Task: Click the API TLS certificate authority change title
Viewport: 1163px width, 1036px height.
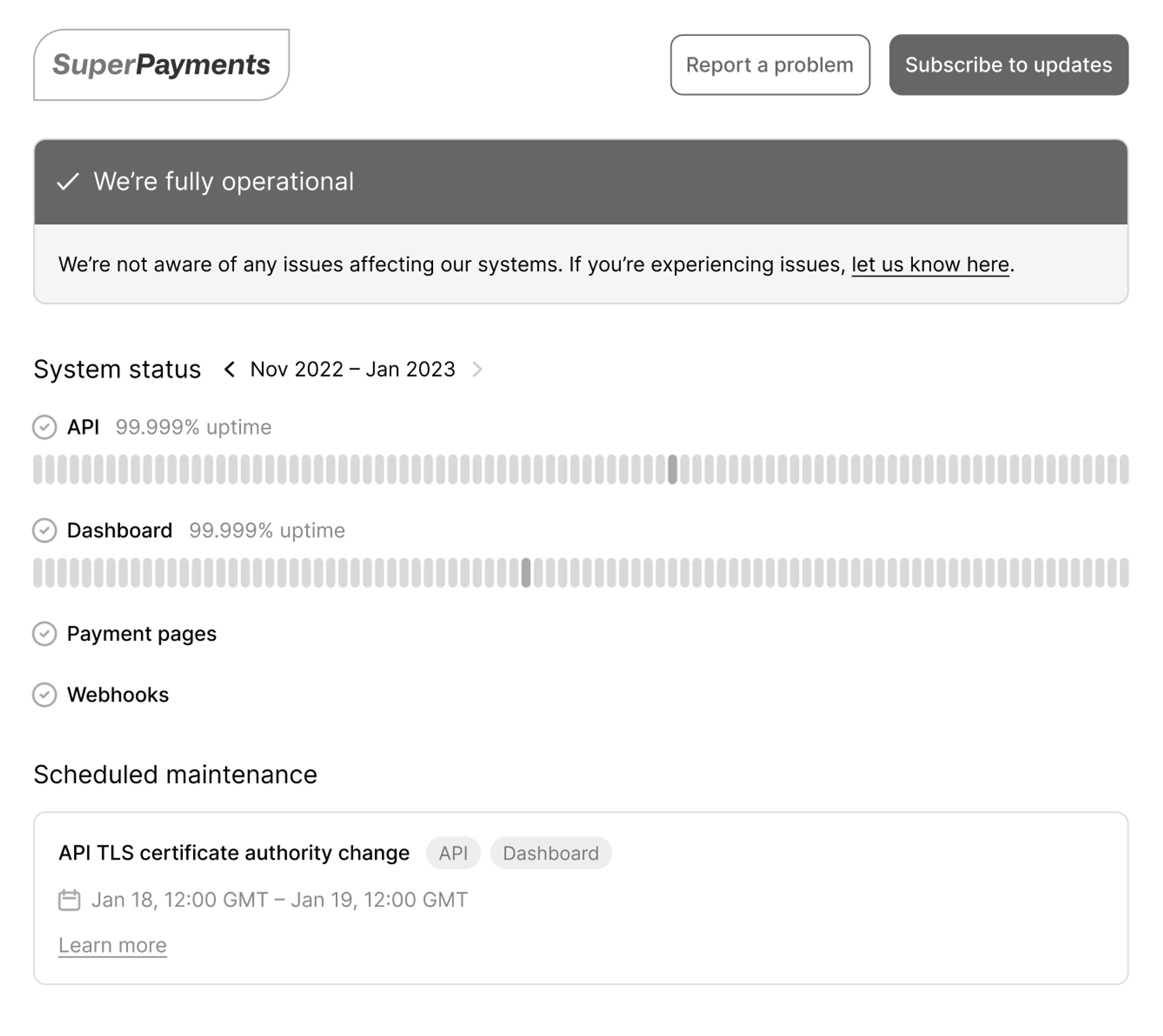Action: (234, 853)
